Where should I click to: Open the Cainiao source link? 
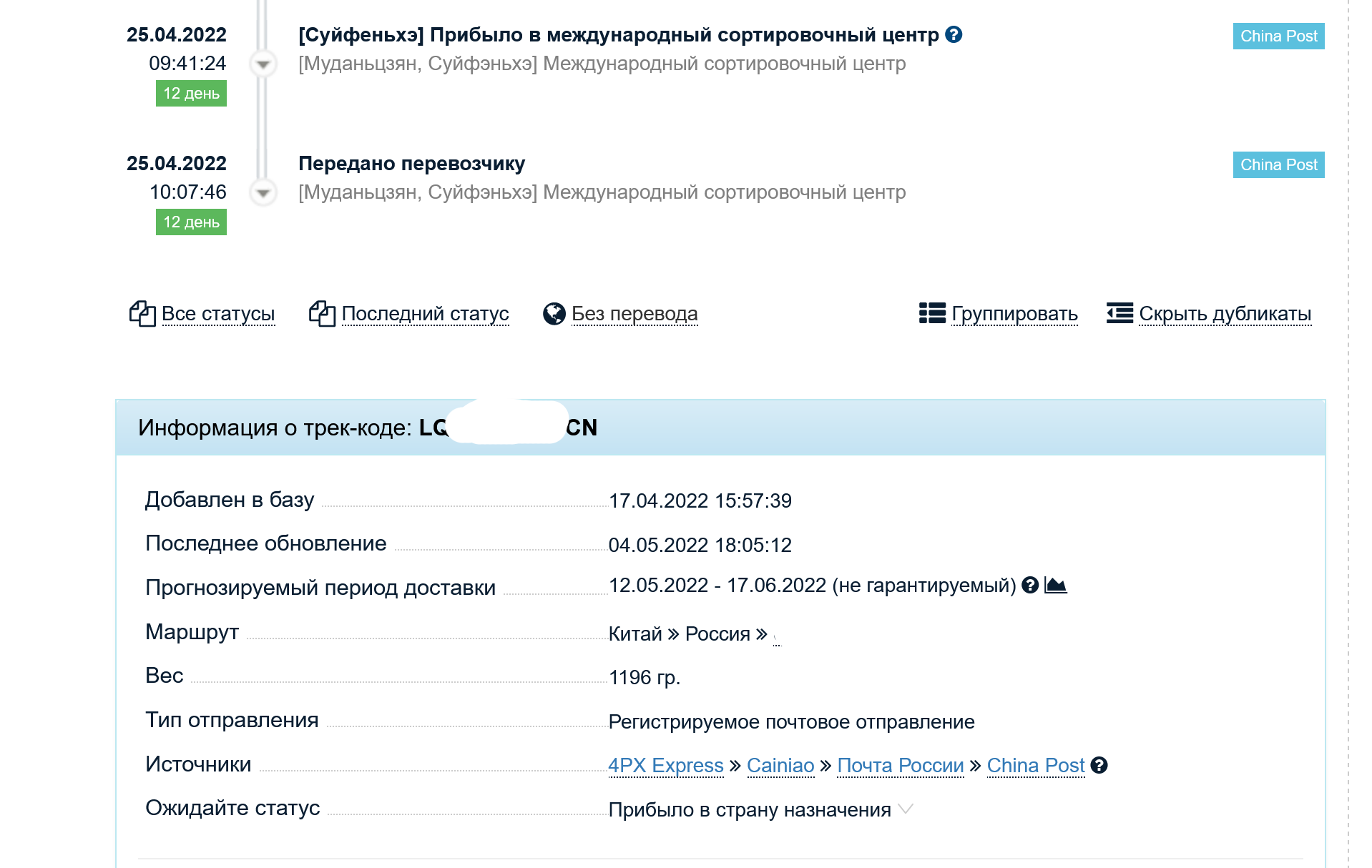[x=780, y=765]
